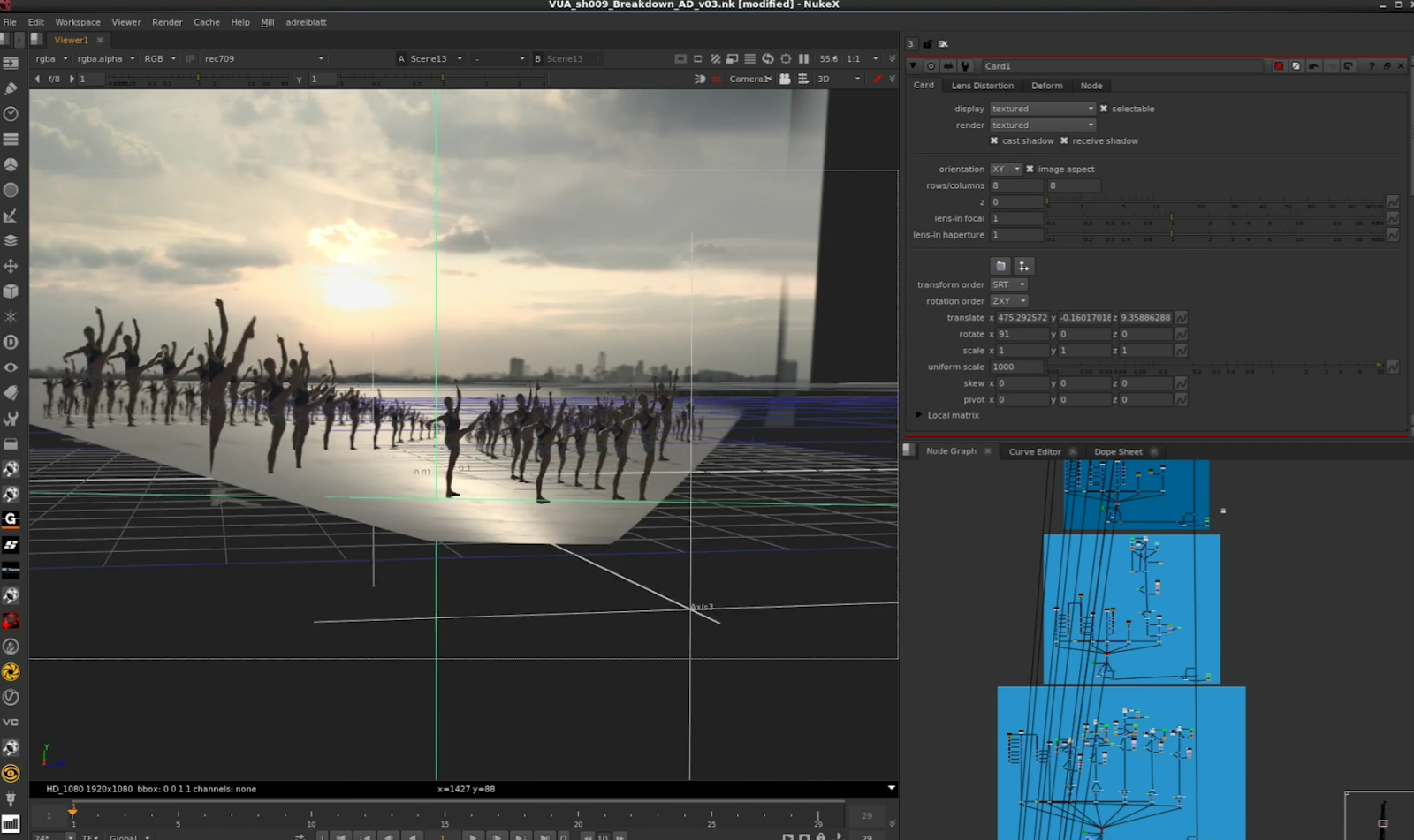The image size is (1414, 840).
Task: Toggle the selectable checkbox
Action: [x=1103, y=109]
